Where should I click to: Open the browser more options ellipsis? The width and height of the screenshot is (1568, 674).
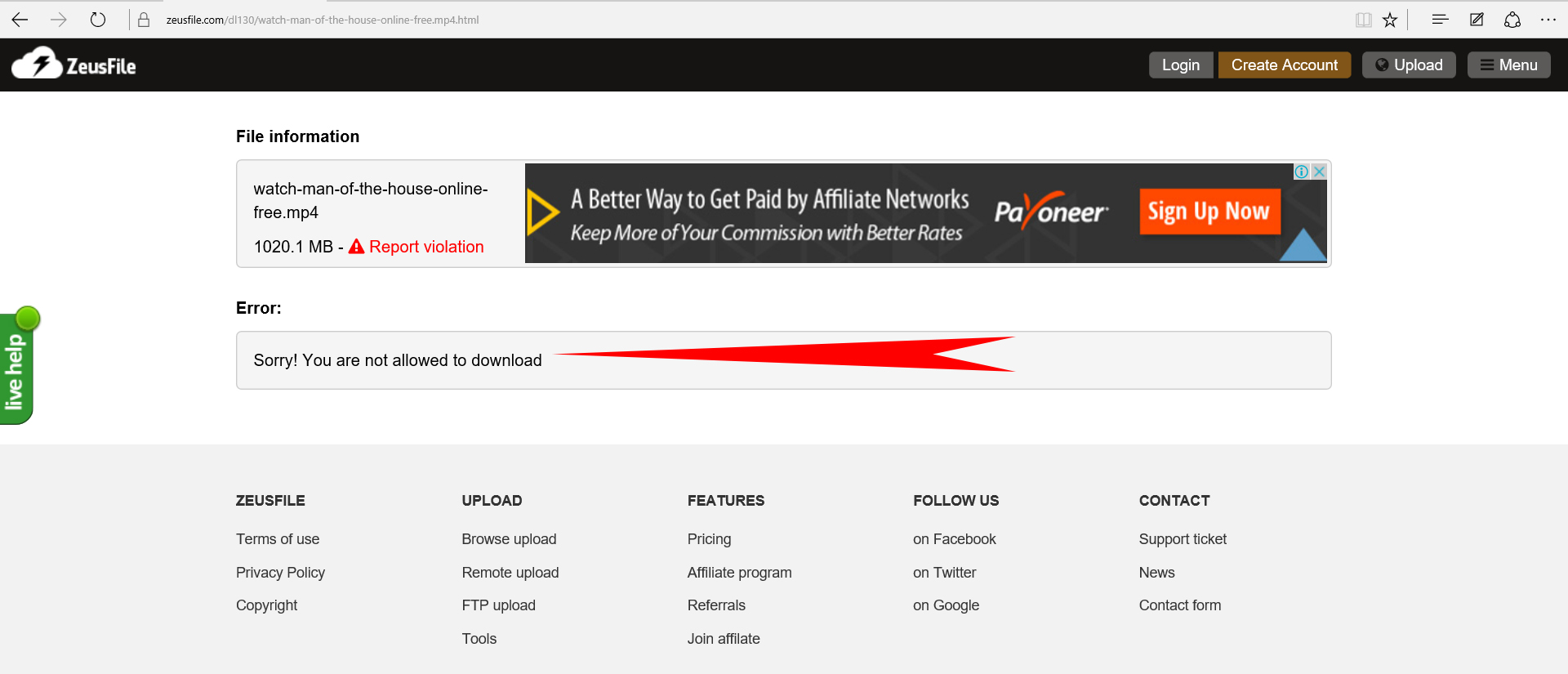coord(1548,20)
